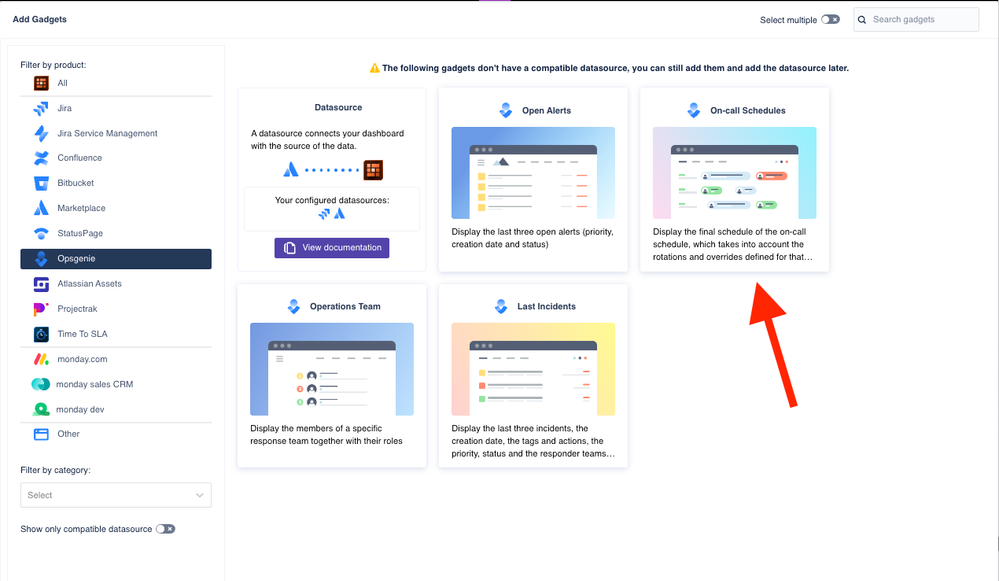Click the monday dev green icon
The height and width of the screenshot is (581, 999).
[41, 409]
